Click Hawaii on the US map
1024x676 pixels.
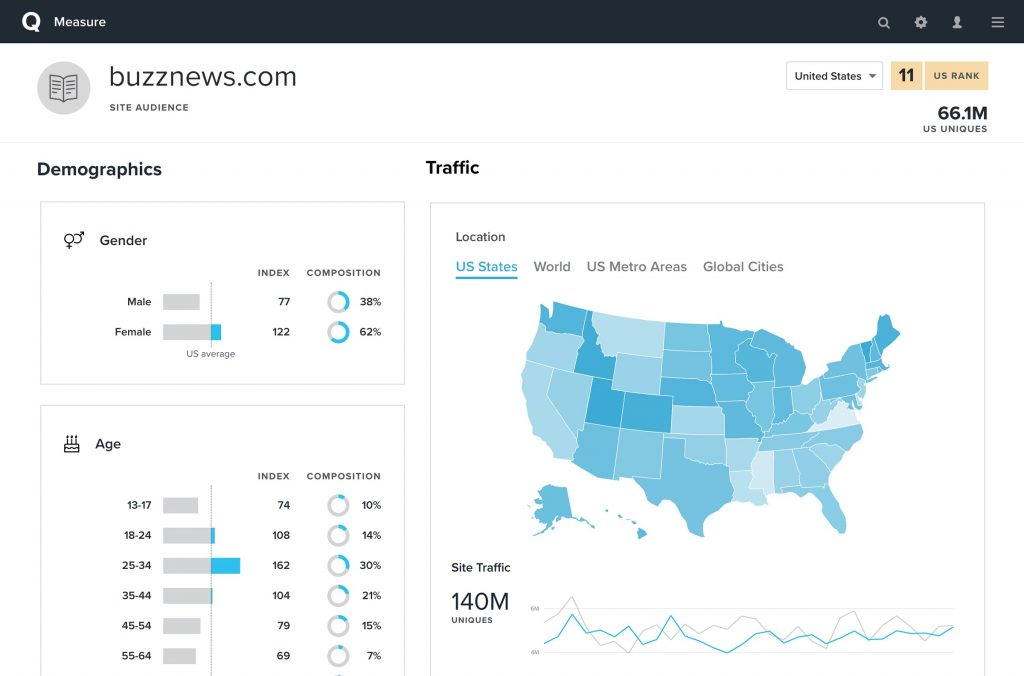[x=641, y=533]
